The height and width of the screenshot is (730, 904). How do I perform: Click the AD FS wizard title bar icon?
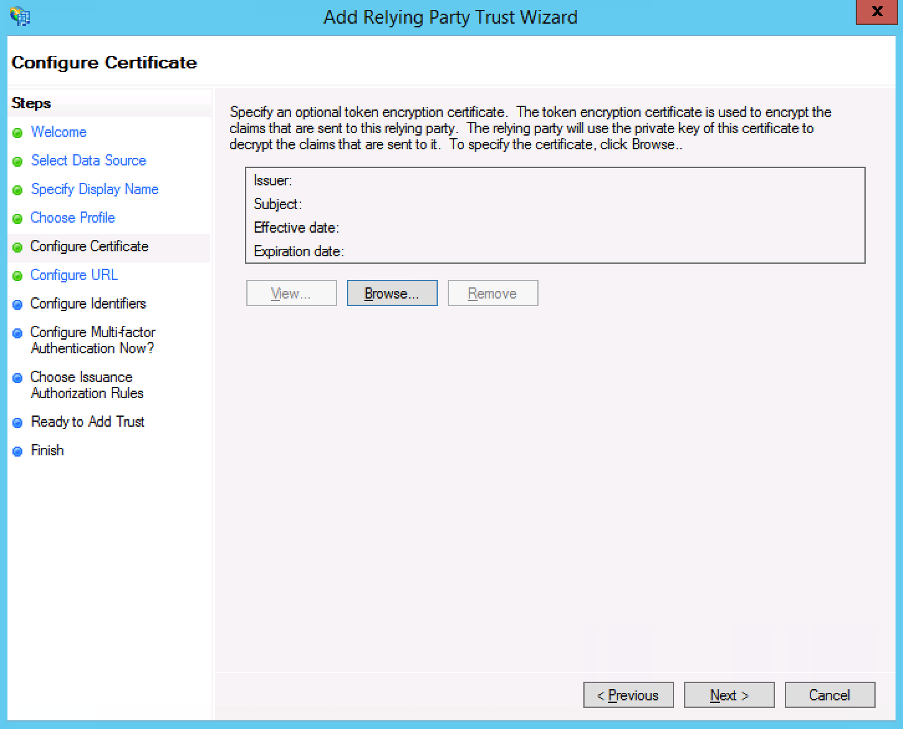20,16
